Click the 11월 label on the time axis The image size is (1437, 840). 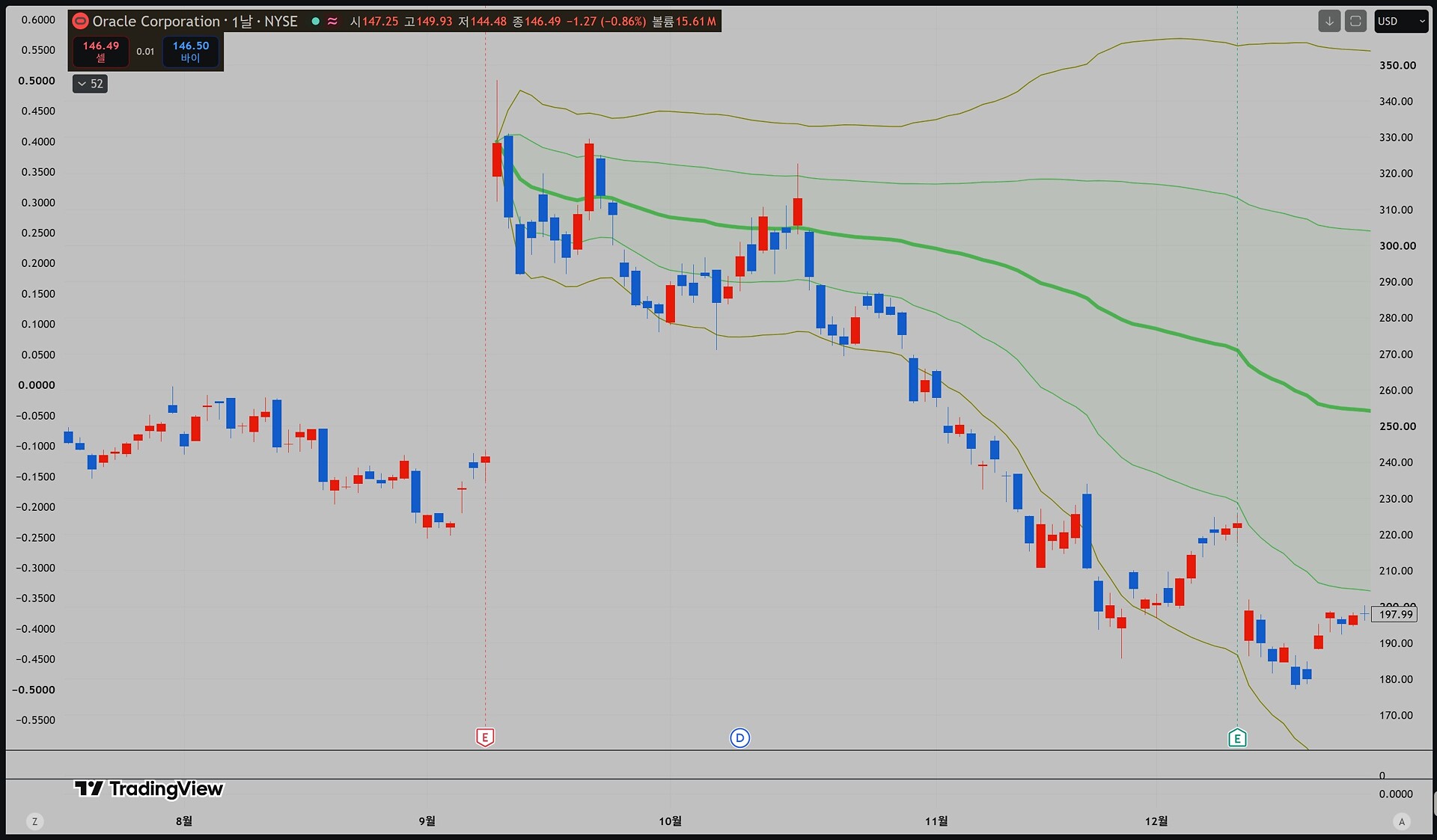click(x=936, y=821)
